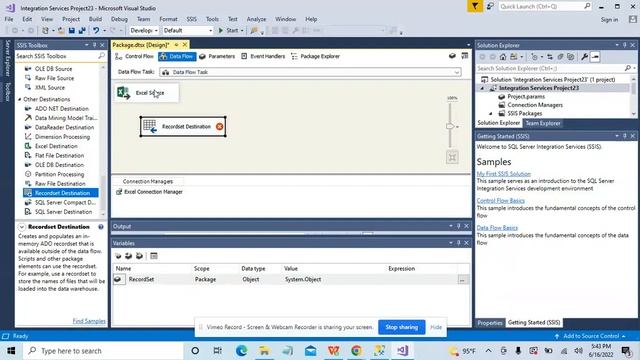Collapse Integration Services Project23 node
Viewport: 640px width, 360px height.
[x=482, y=88]
